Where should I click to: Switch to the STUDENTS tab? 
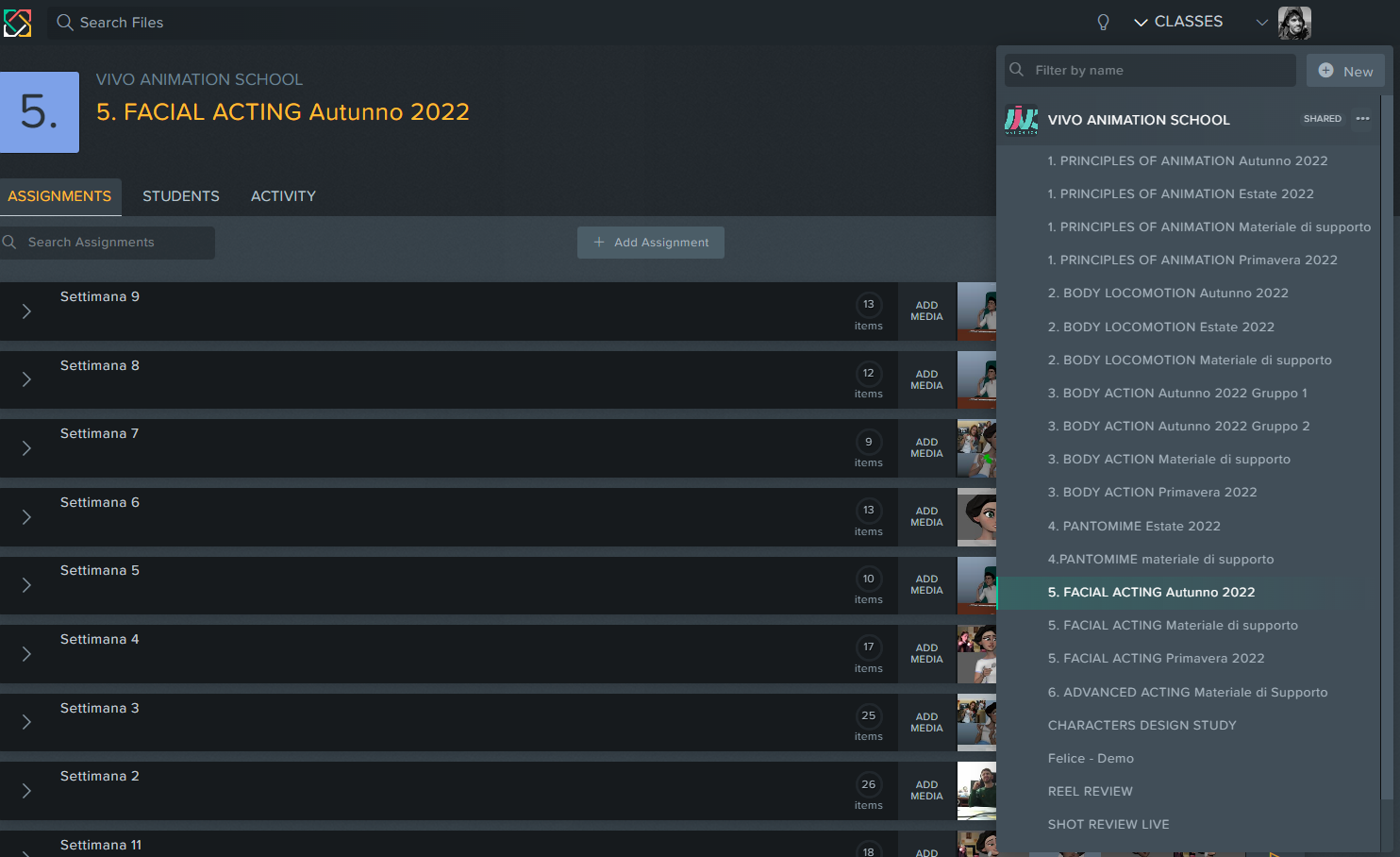181,196
